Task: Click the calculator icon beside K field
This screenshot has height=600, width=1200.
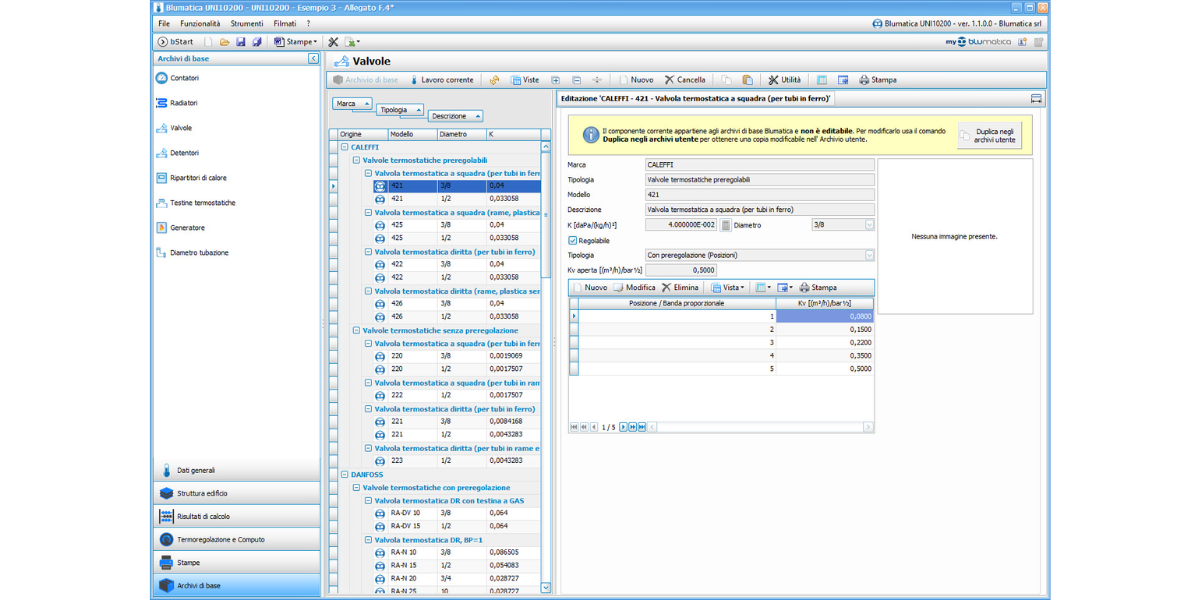Action: (726, 225)
